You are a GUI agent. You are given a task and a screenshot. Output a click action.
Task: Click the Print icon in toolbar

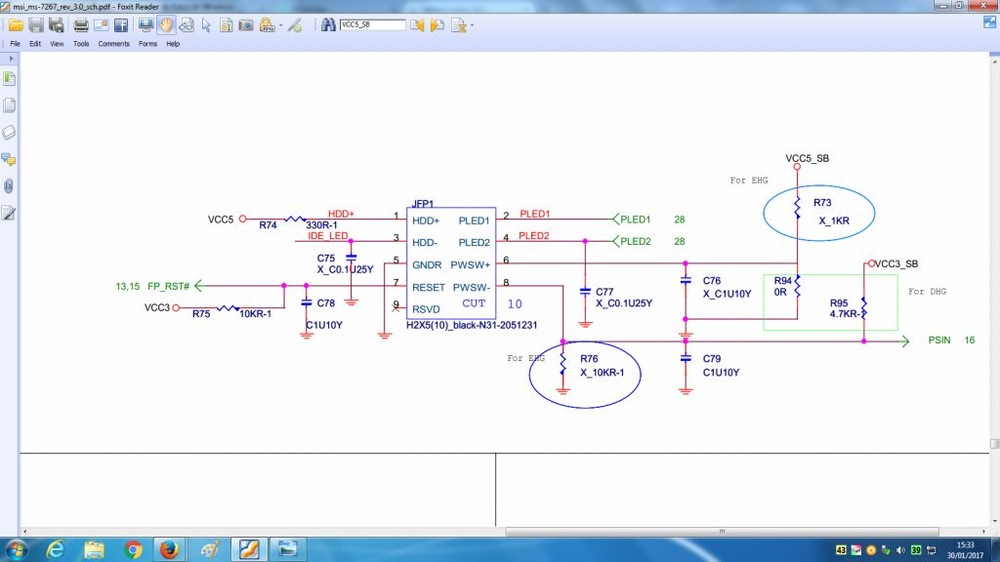coord(82,24)
